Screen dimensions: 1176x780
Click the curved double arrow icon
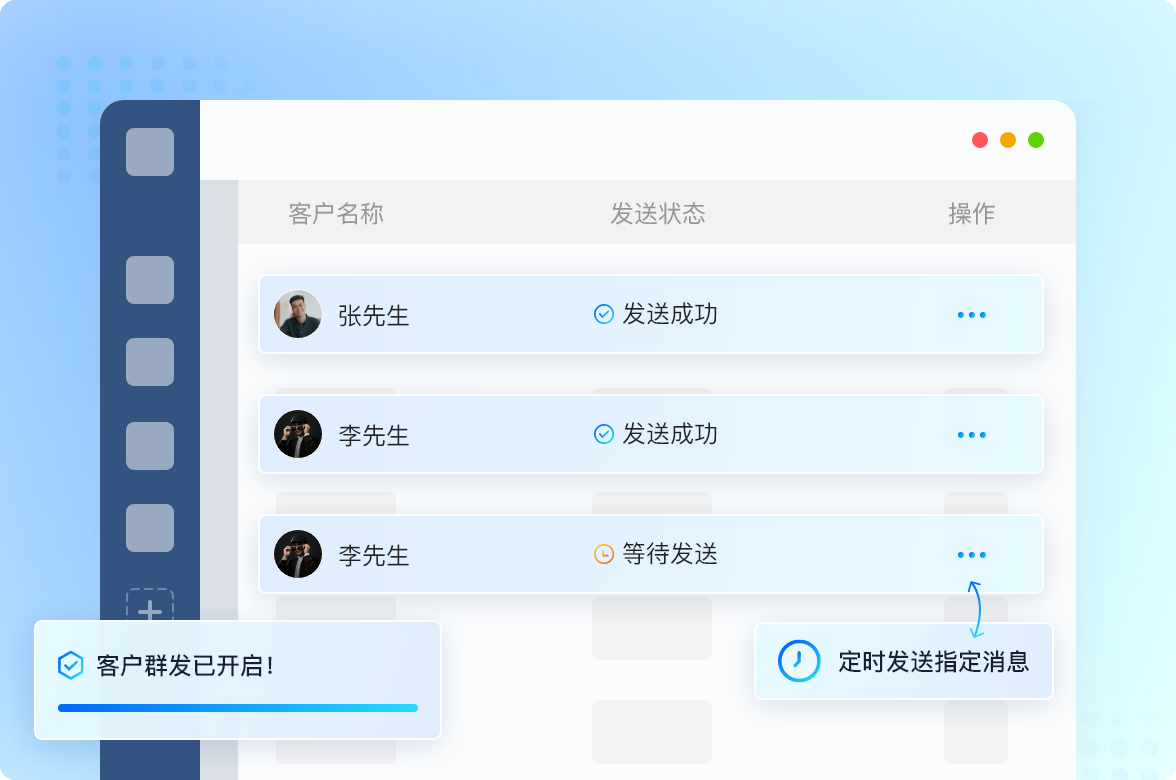[x=975, y=609]
